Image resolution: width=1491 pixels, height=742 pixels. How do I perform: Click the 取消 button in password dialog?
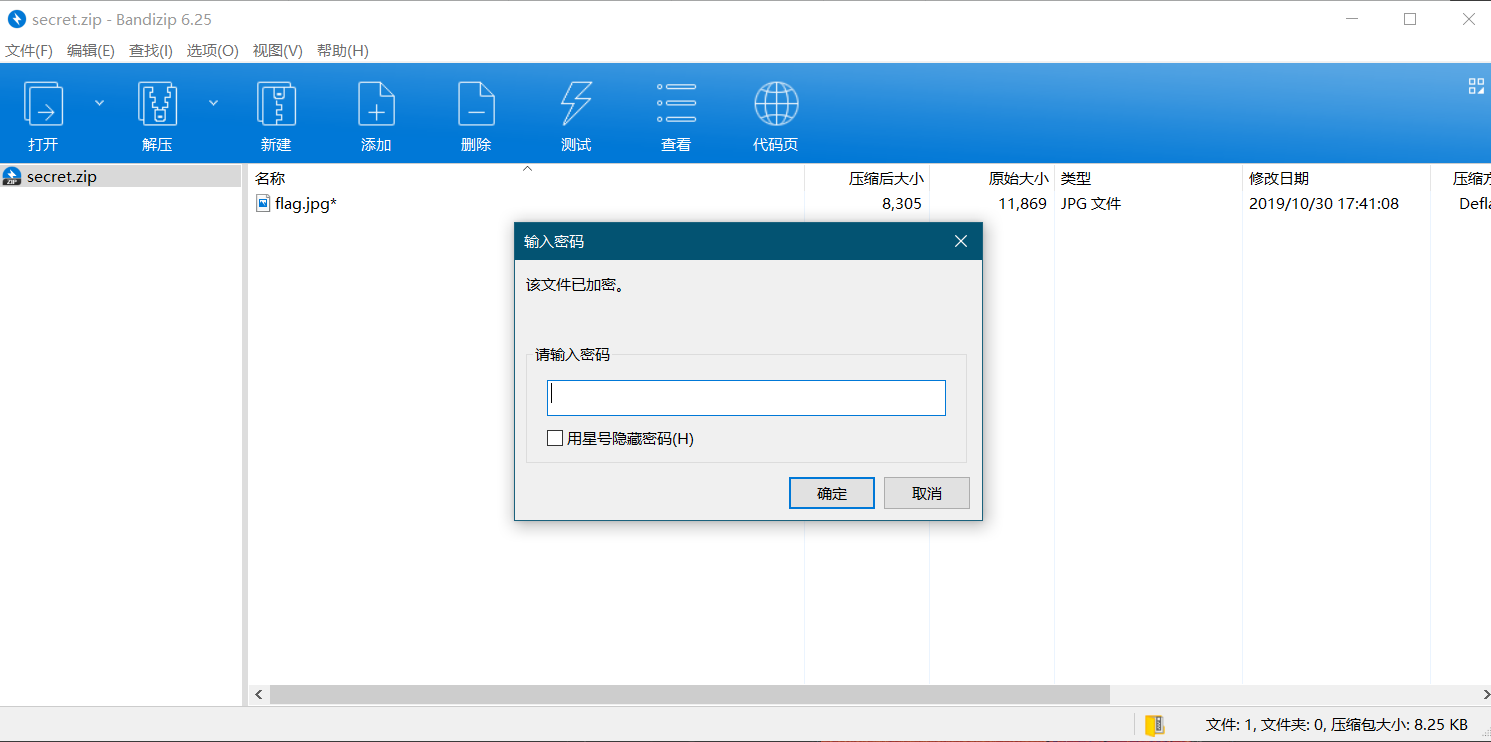point(927,493)
